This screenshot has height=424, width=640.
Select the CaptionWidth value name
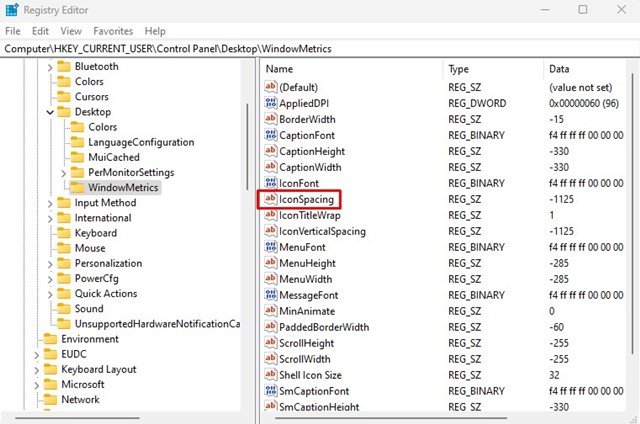point(310,167)
